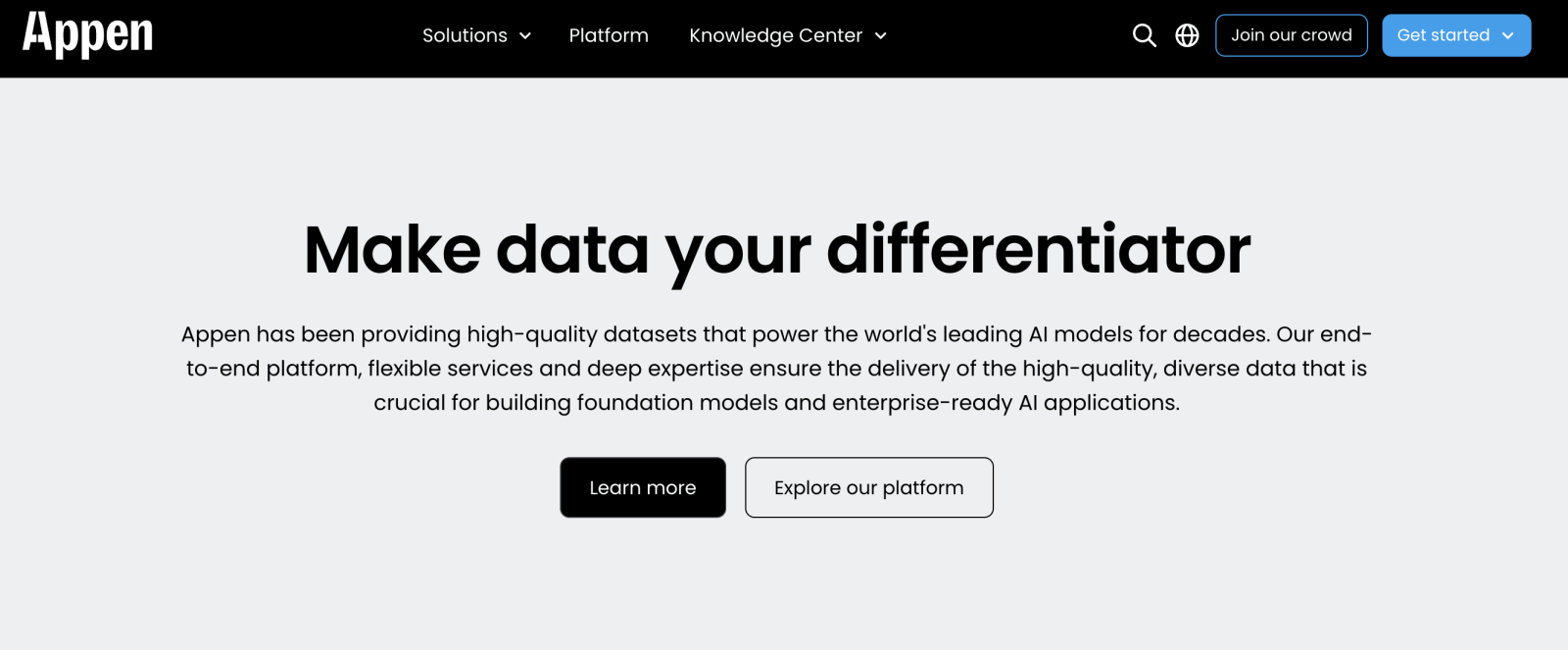Open the Get started chevron arrow
Screen dimensions: 1568x650
coord(1508,36)
